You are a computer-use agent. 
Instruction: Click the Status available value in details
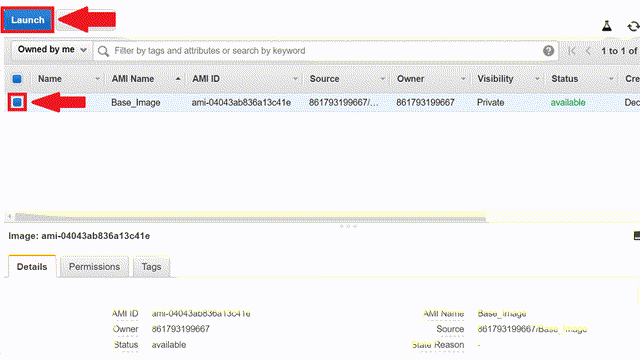point(169,345)
